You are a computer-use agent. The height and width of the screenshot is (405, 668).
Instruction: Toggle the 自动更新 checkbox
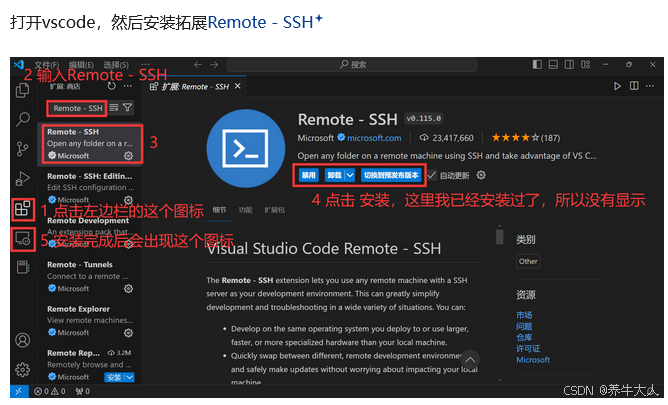(x=432, y=175)
